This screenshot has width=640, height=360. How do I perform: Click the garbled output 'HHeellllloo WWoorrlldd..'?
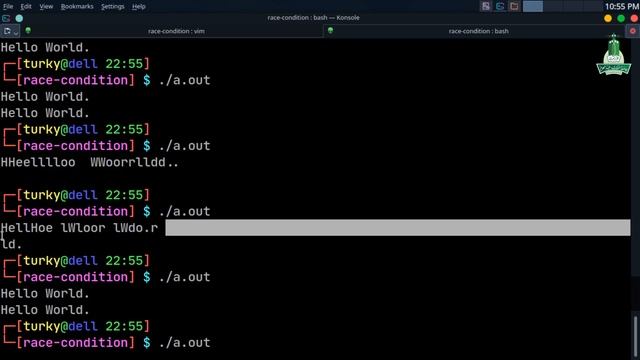pos(89,162)
